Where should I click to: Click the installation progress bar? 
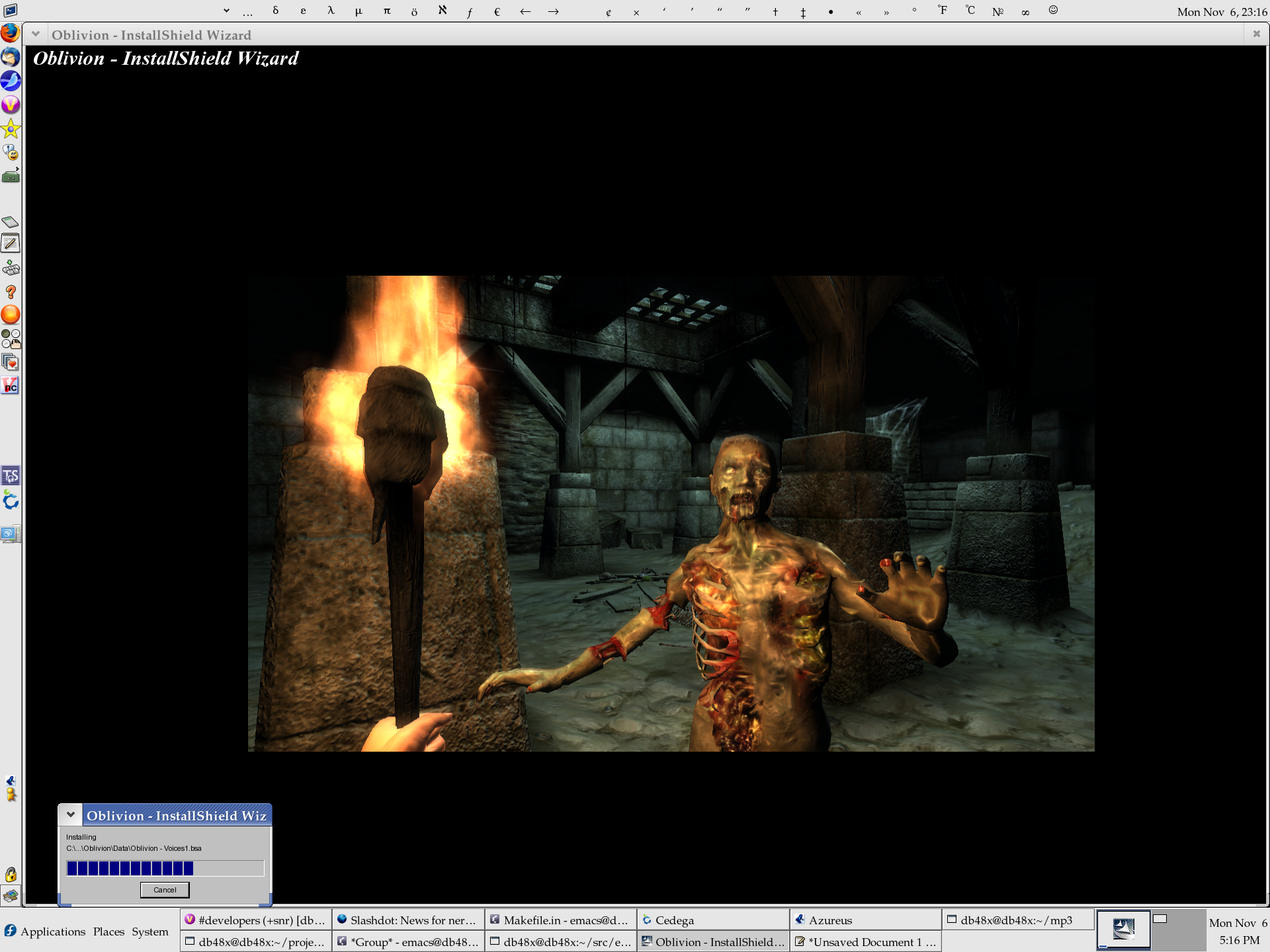point(165,868)
